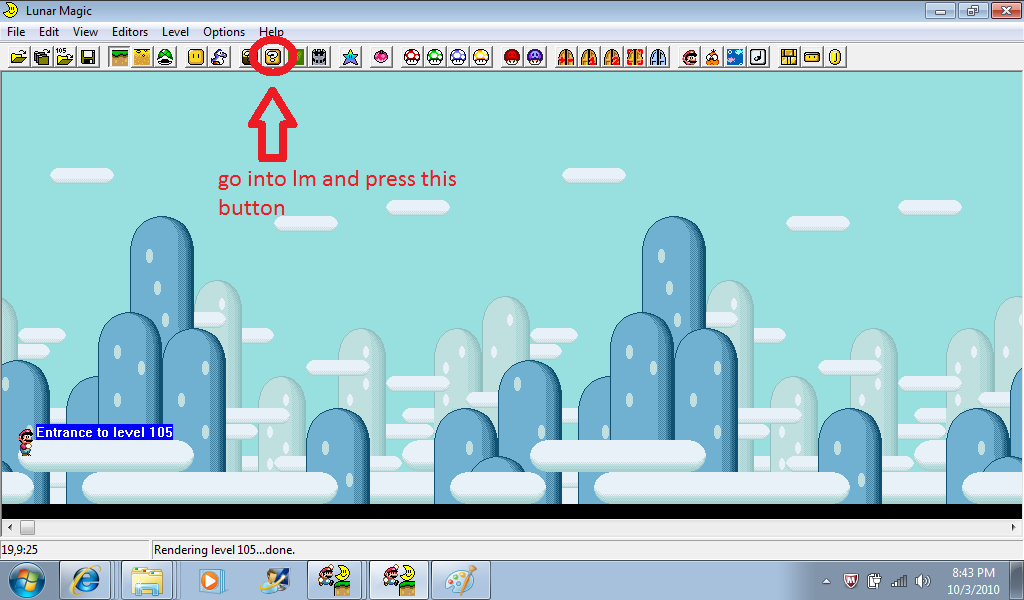Click the gold coin toolbar icon
Screen dimensions: 1024x600
(x=835, y=57)
